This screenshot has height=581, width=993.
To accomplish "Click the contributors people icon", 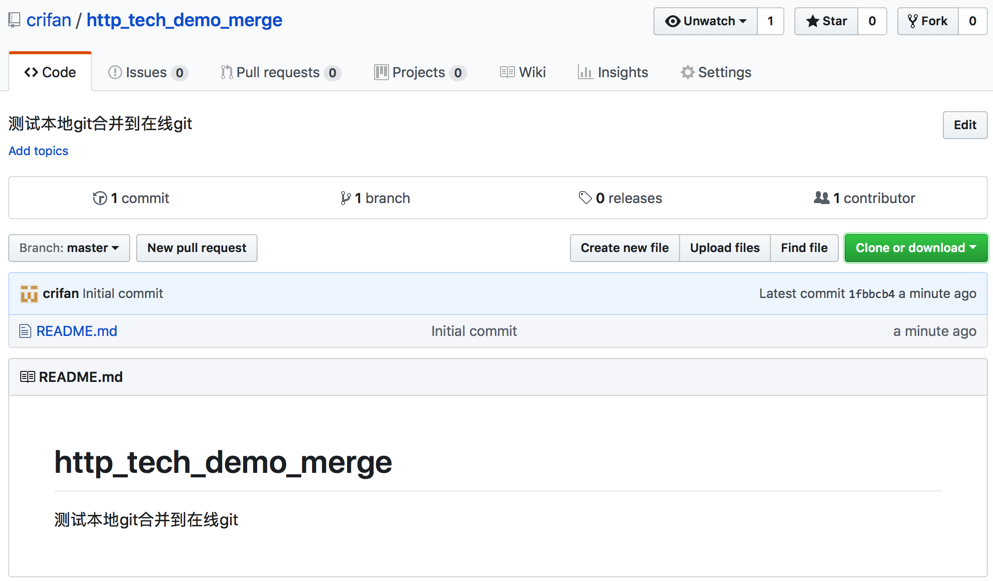I will pyautogui.click(x=821, y=198).
